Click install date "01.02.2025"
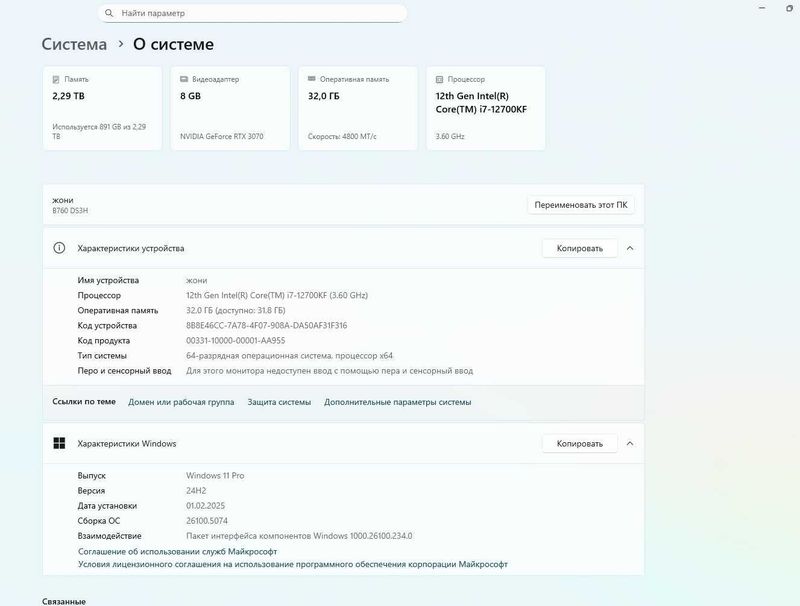800x606 pixels. (x=205, y=506)
